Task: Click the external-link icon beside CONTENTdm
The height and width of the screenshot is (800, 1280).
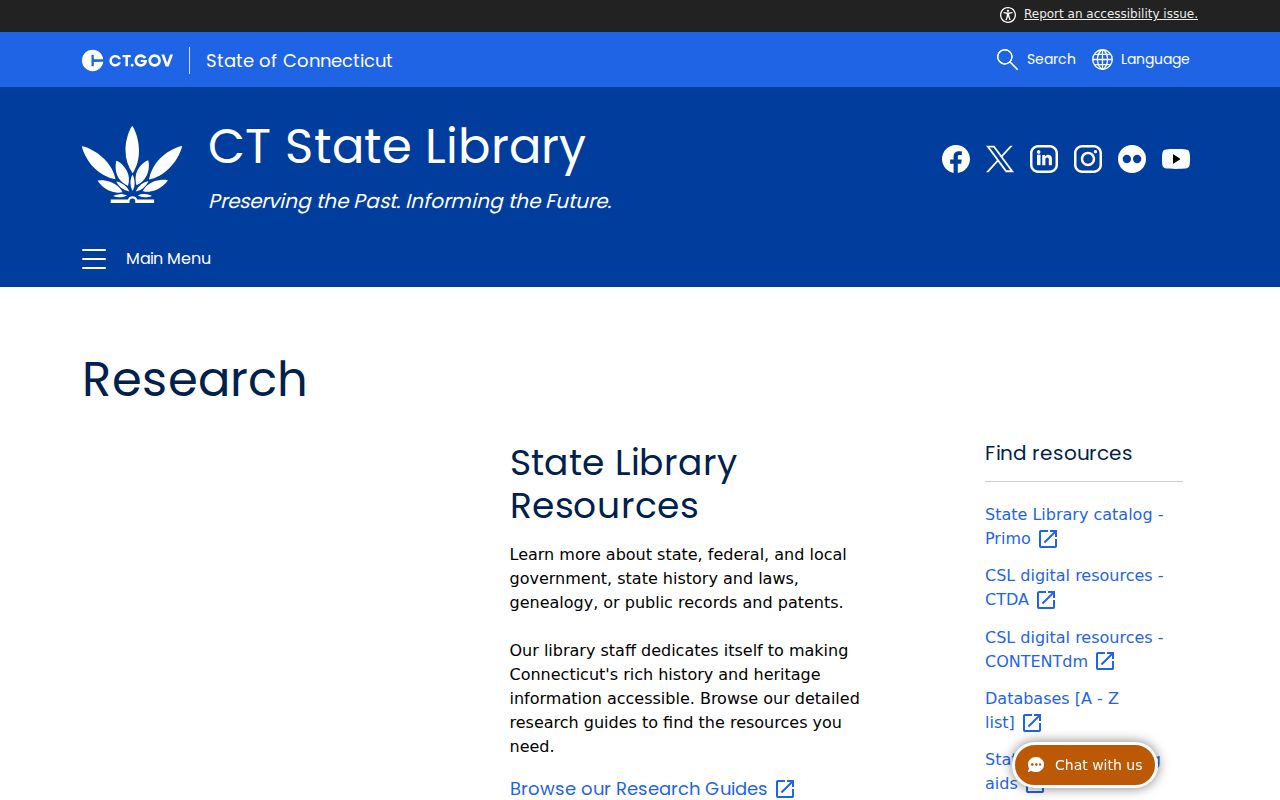Action: pos(1105,661)
